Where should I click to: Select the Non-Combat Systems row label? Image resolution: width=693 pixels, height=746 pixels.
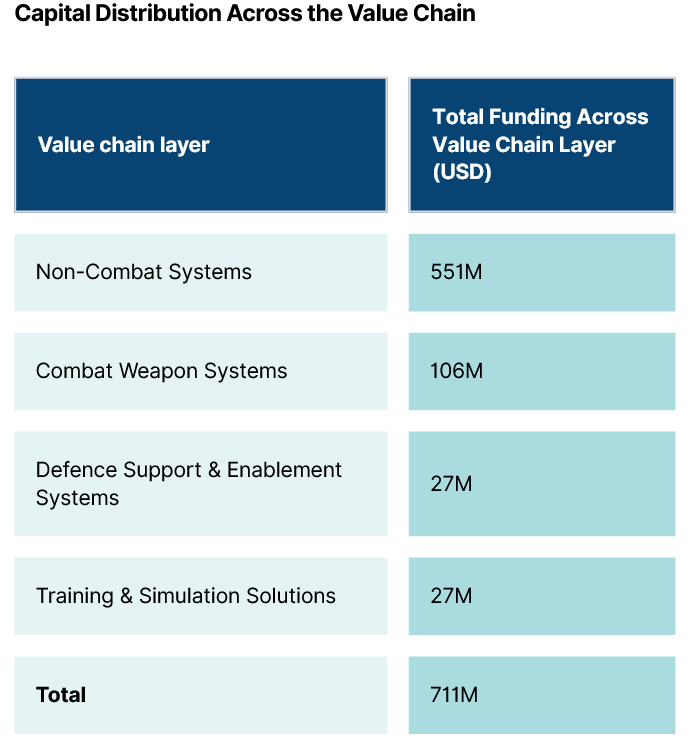tap(144, 272)
